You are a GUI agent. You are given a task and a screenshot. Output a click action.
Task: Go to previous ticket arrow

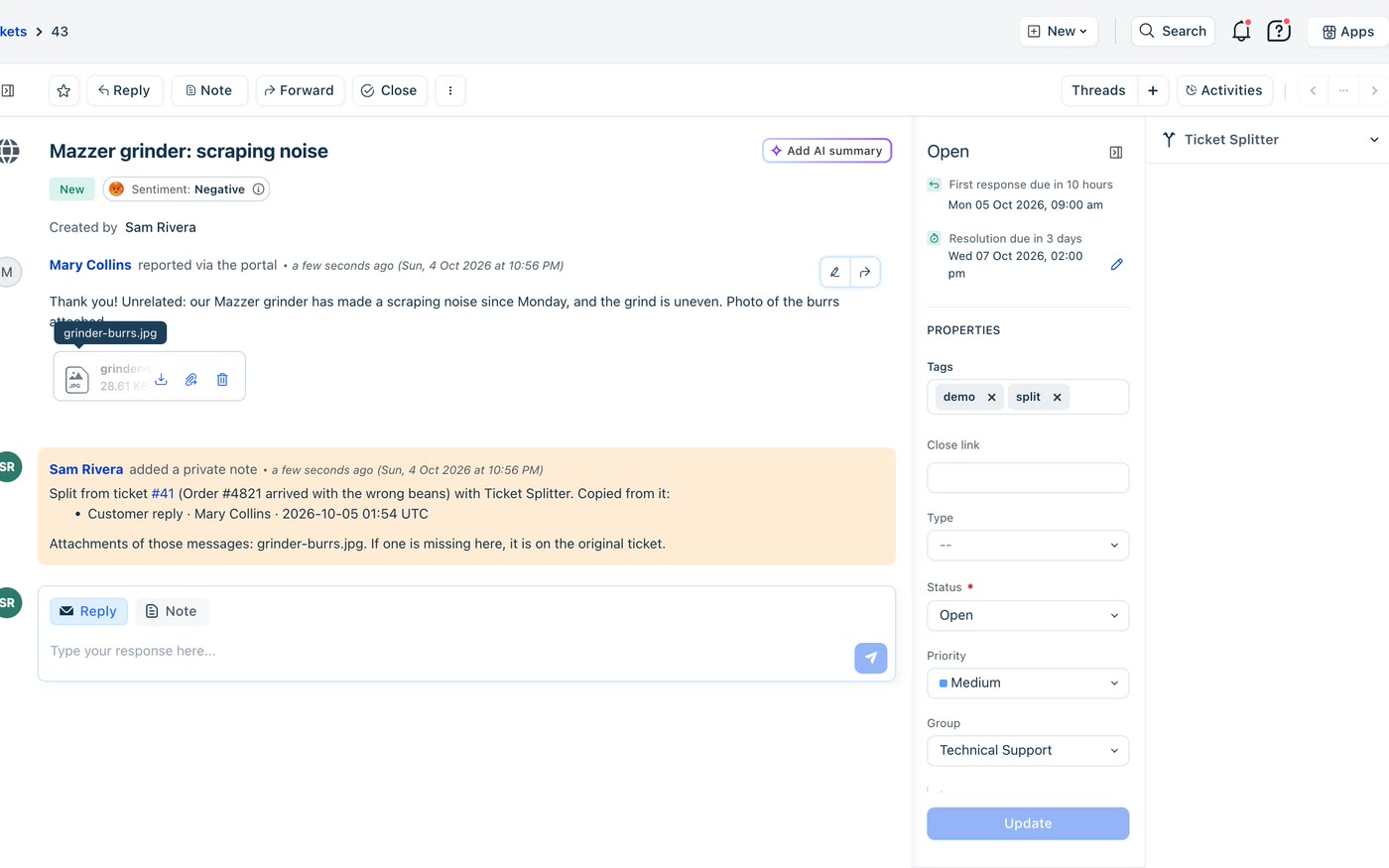1313,90
